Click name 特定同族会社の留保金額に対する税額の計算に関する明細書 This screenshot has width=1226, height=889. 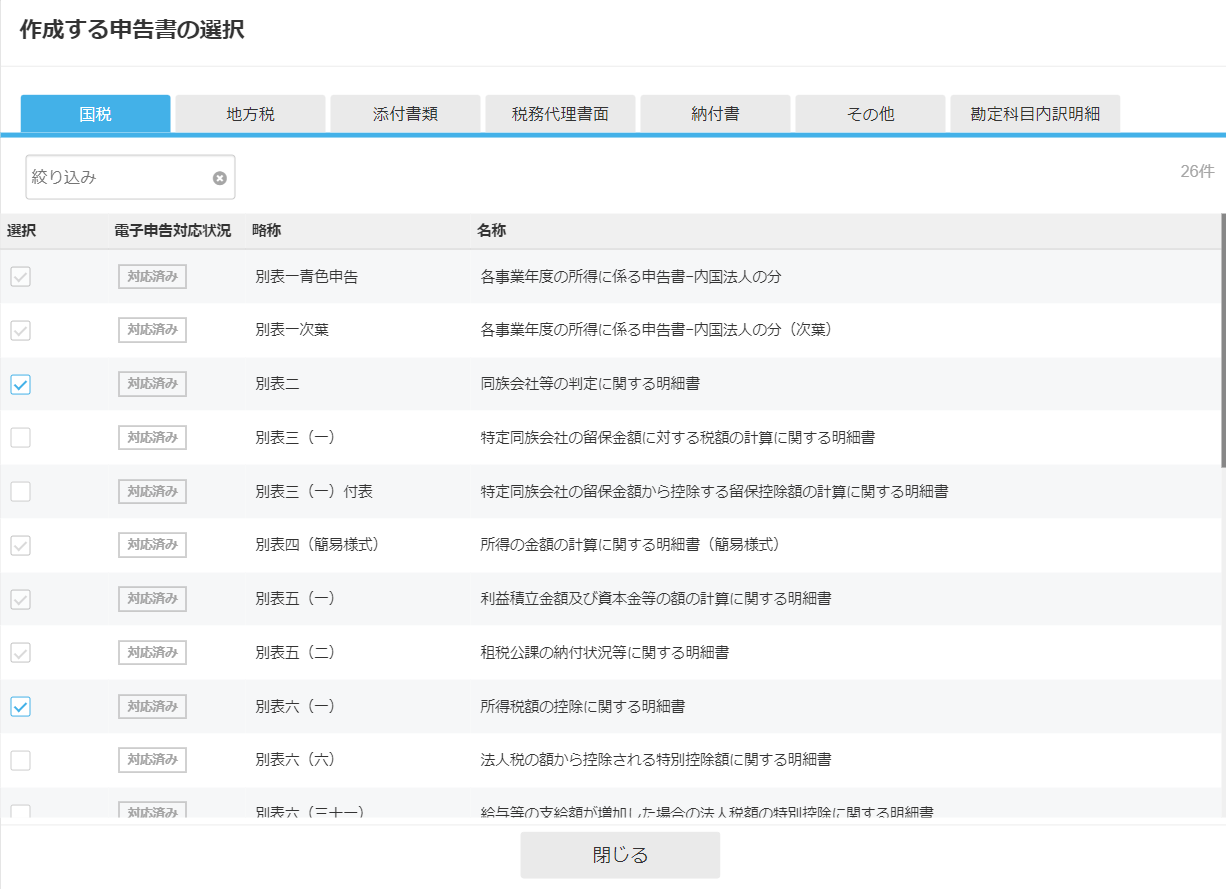click(678, 437)
